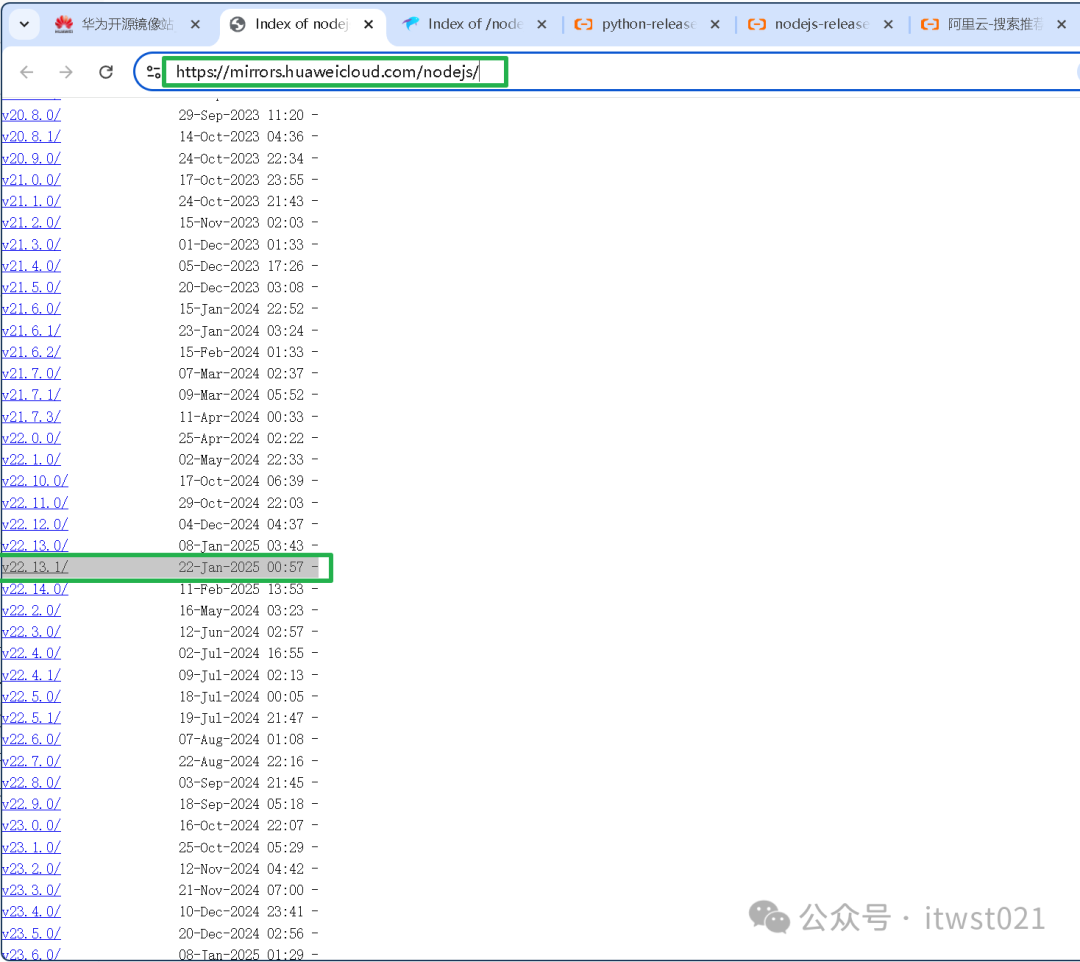Viewport: 1080px width, 962px height.
Task: Open the v22.1.0/ directory link
Action: 31,459
